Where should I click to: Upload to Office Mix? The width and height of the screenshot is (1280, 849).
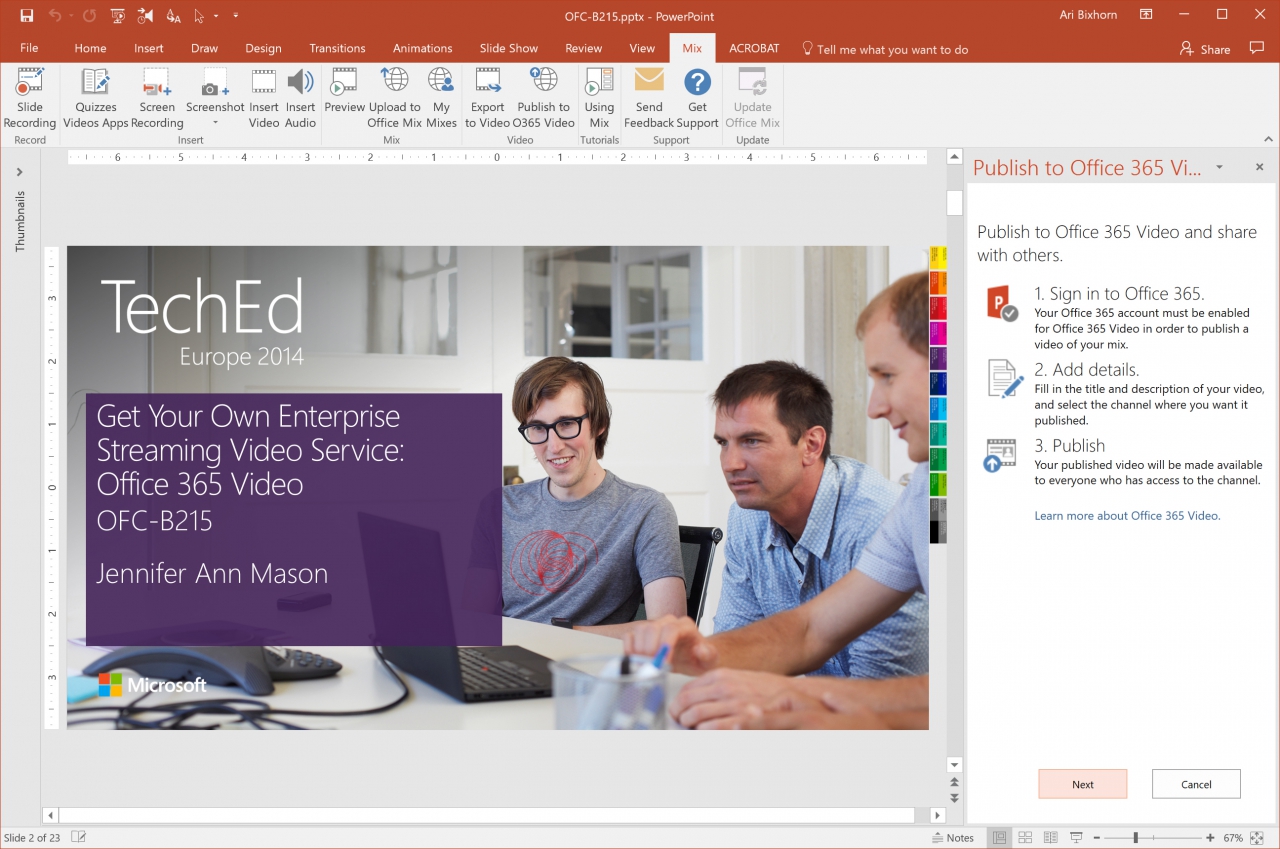point(395,99)
